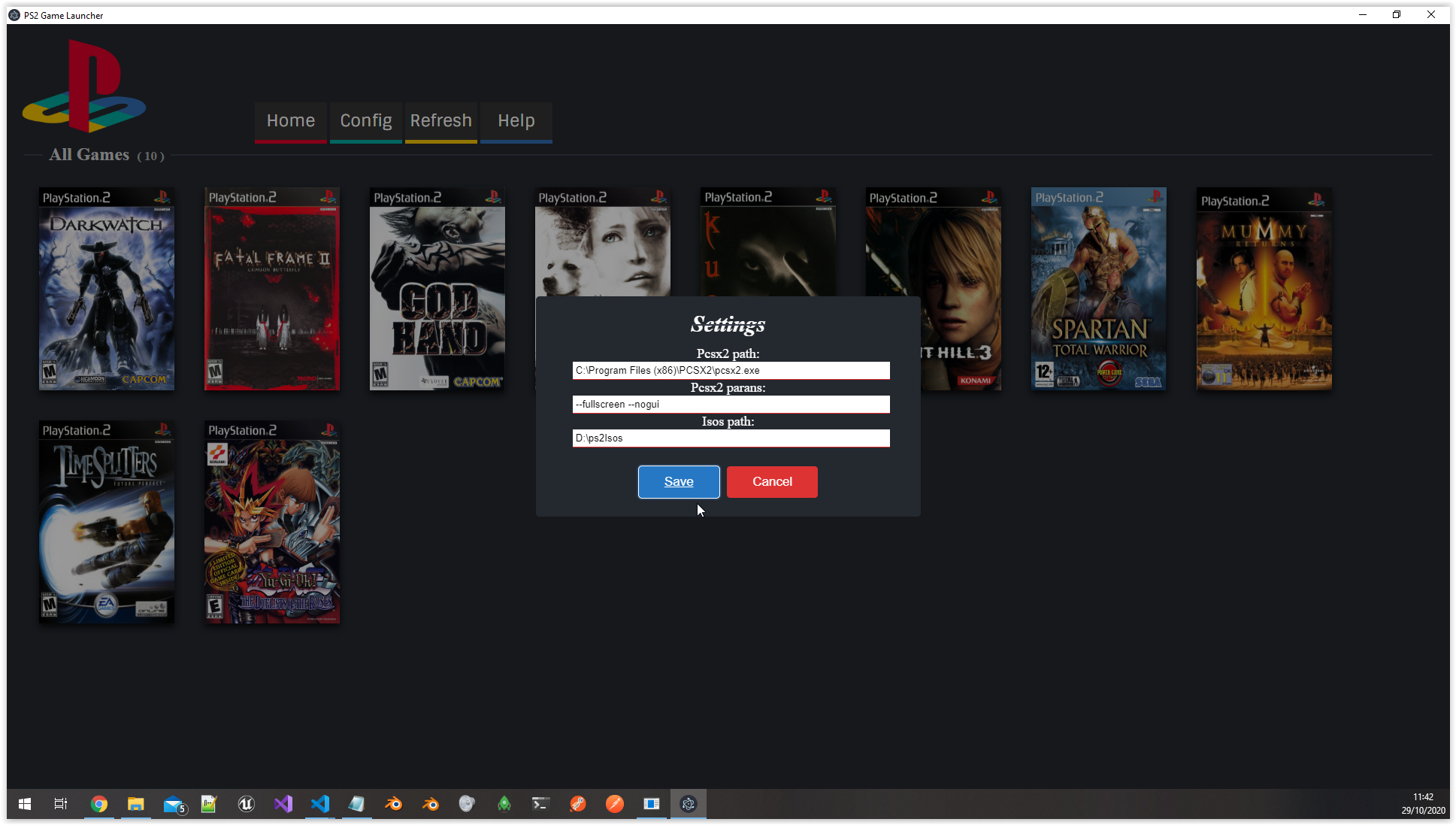Click the Pcsx2 path input field
The image size is (1456, 825).
(x=731, y=370)
